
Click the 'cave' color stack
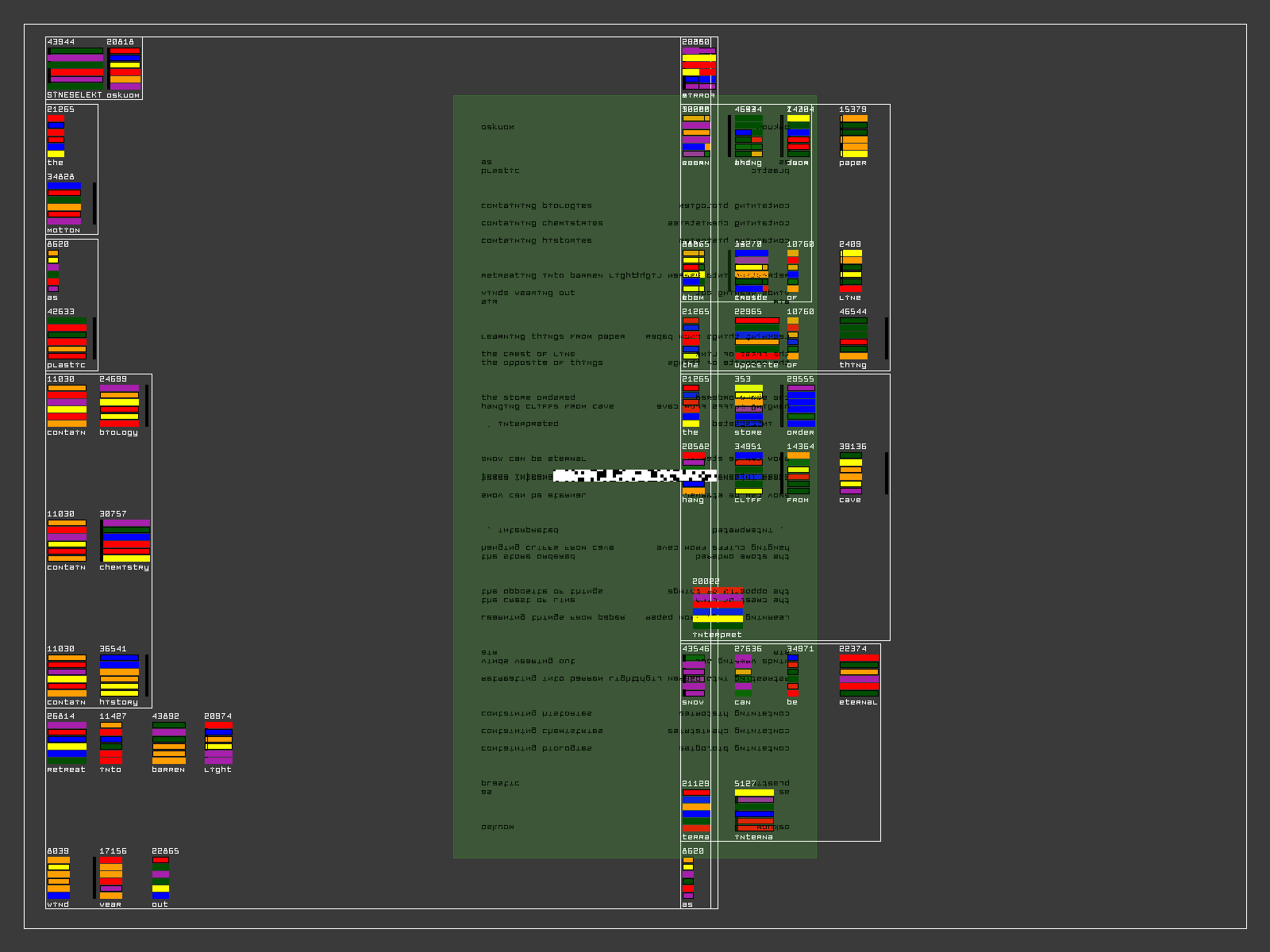point(850,473)
